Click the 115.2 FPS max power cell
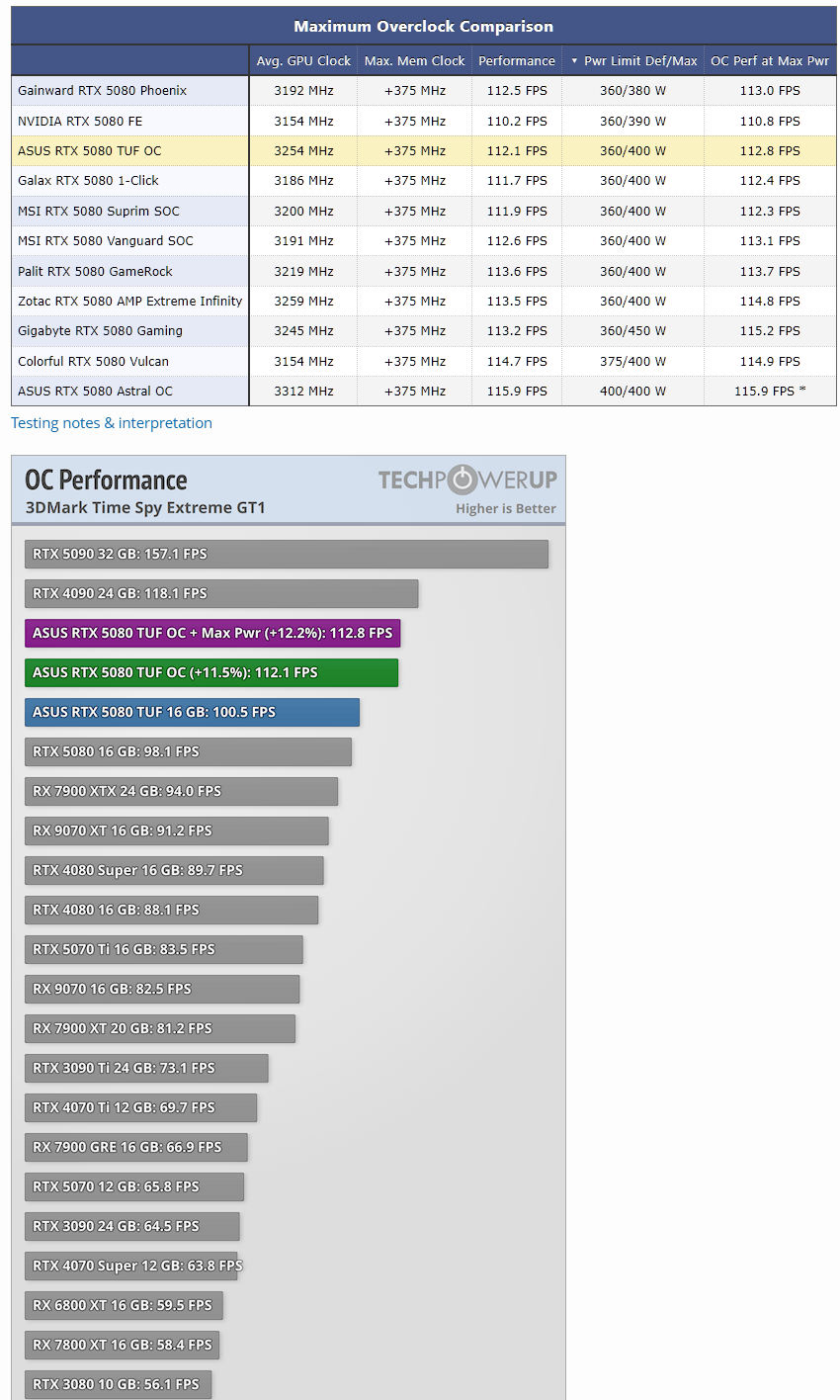The image size is (840, 1400). [770, 331]
